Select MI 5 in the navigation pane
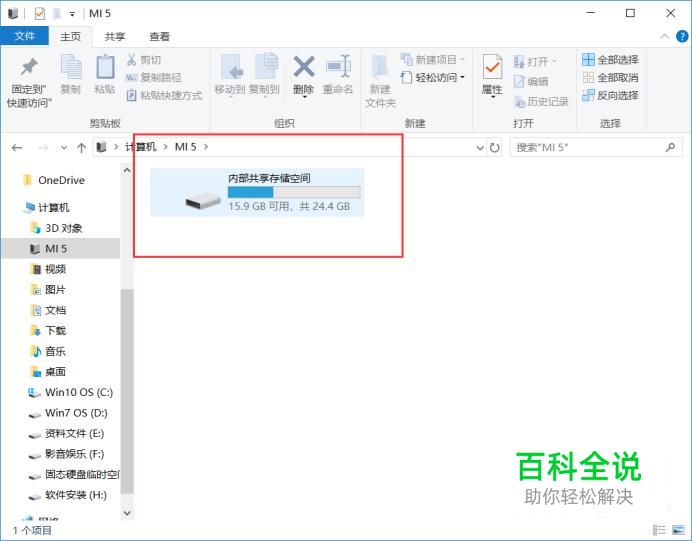This screenshot has width=692, height=541. pyautogui.click(x=60, y=248)
